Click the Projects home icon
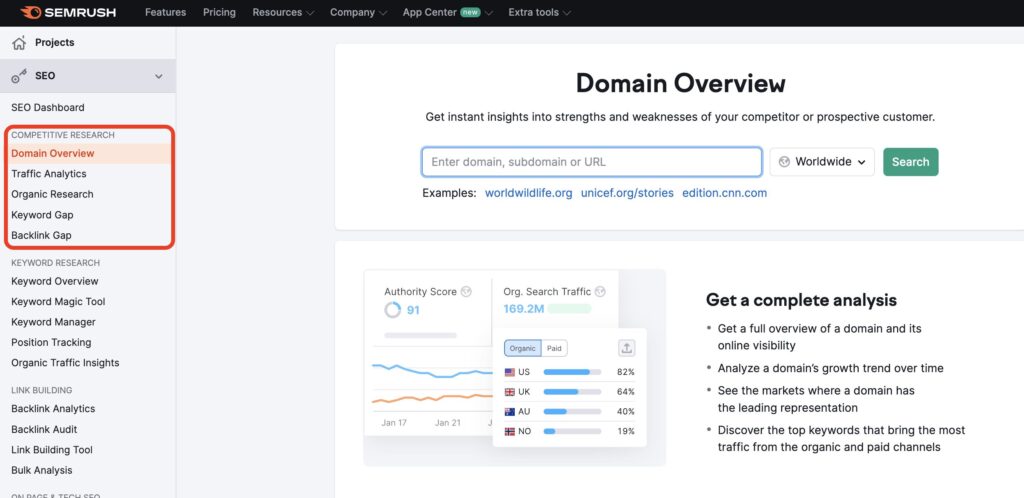1024x498 pixels. click(x=18, y=43)
